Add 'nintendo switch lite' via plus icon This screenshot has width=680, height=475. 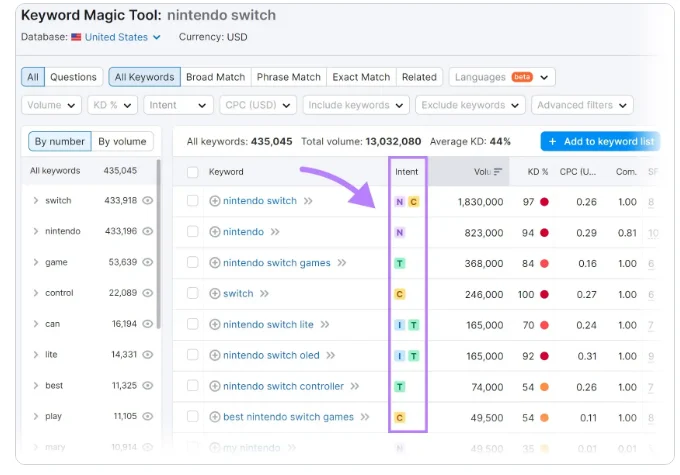point(215,324)
